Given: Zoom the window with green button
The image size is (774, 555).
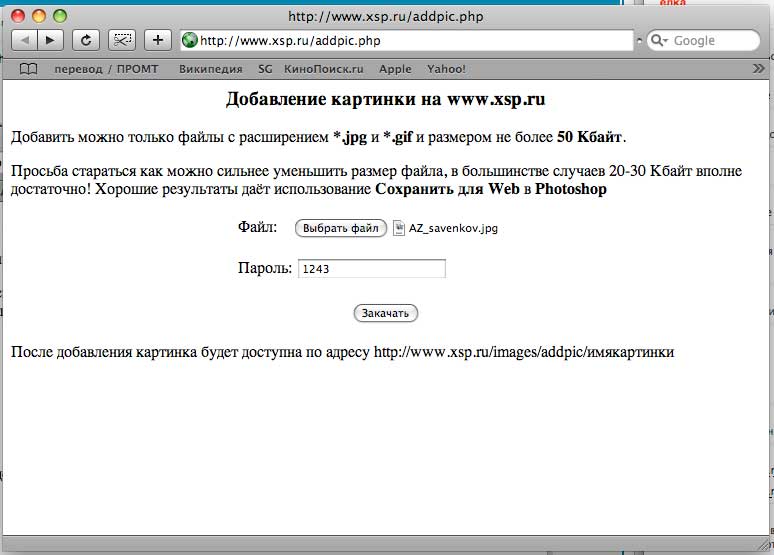Looking at the screenshot, I should tap(60, 16).
